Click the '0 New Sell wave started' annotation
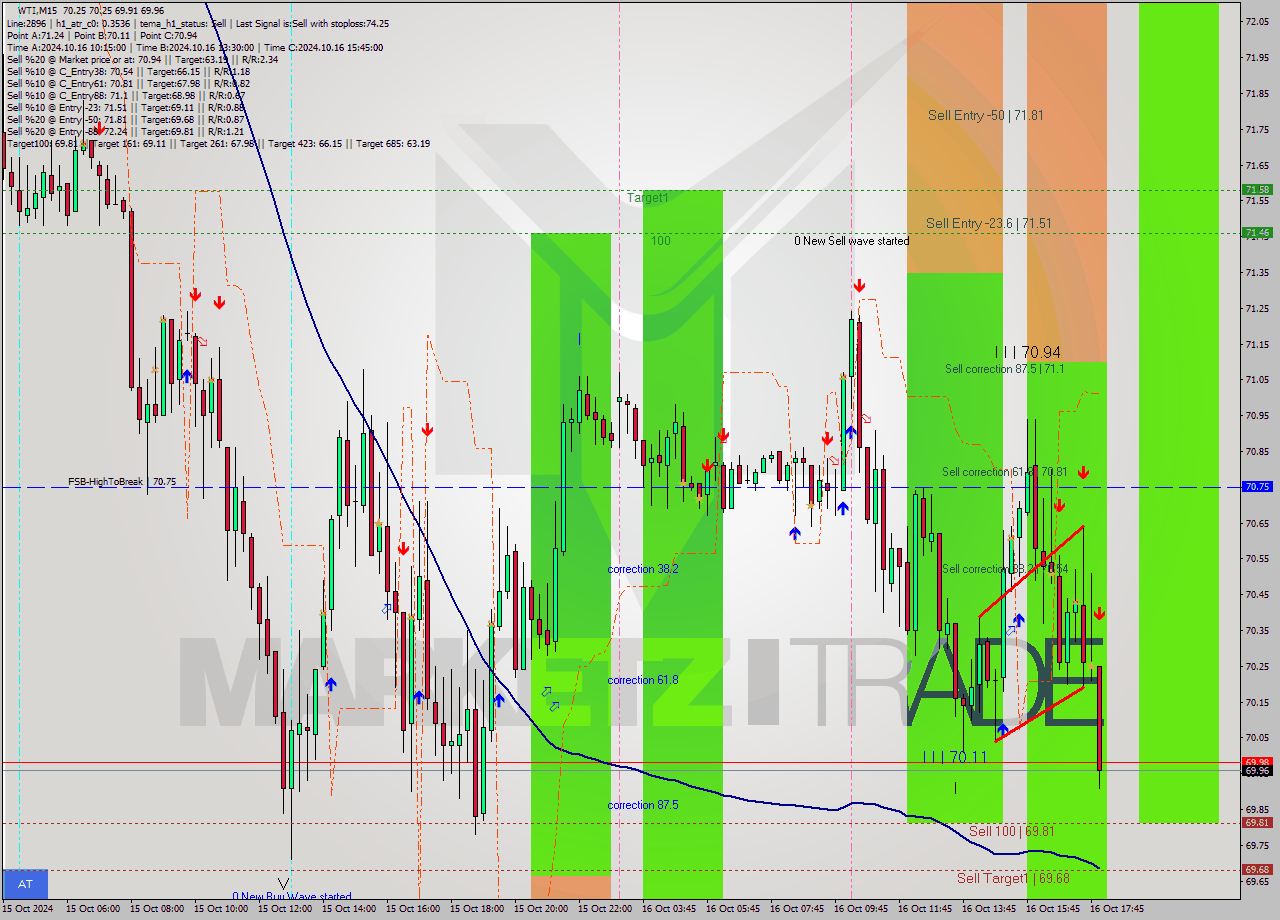This screenshot has height=920, width=1280. [x=852, y=241]
